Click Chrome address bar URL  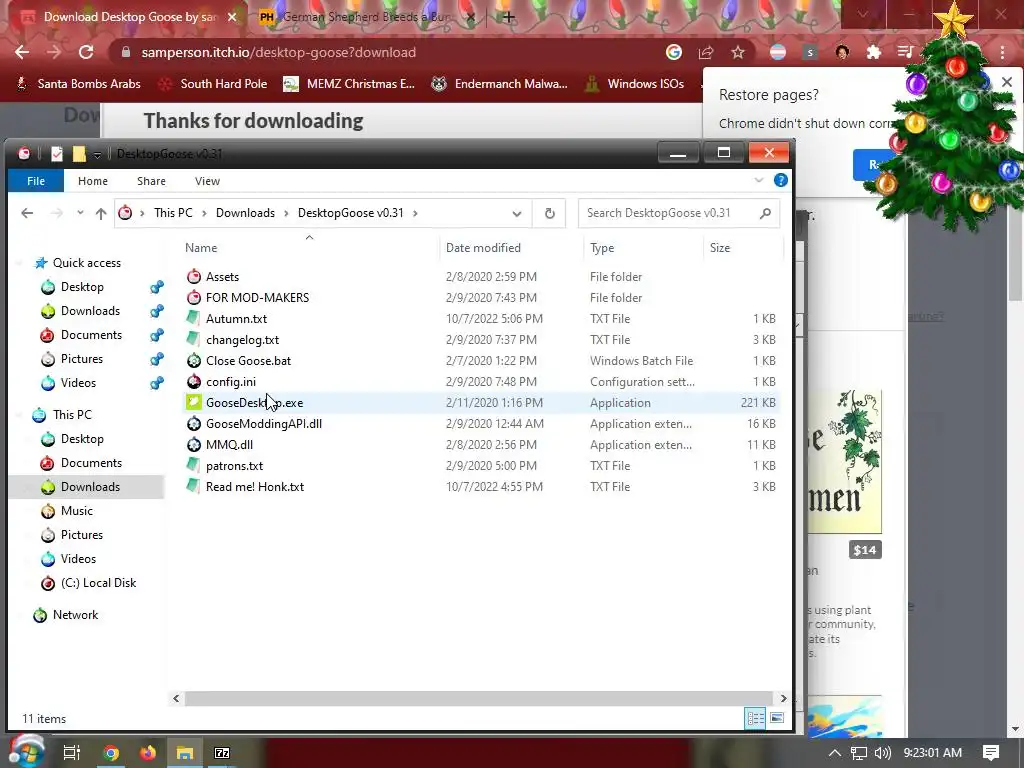pyautogui.click(x=278, y=52)
